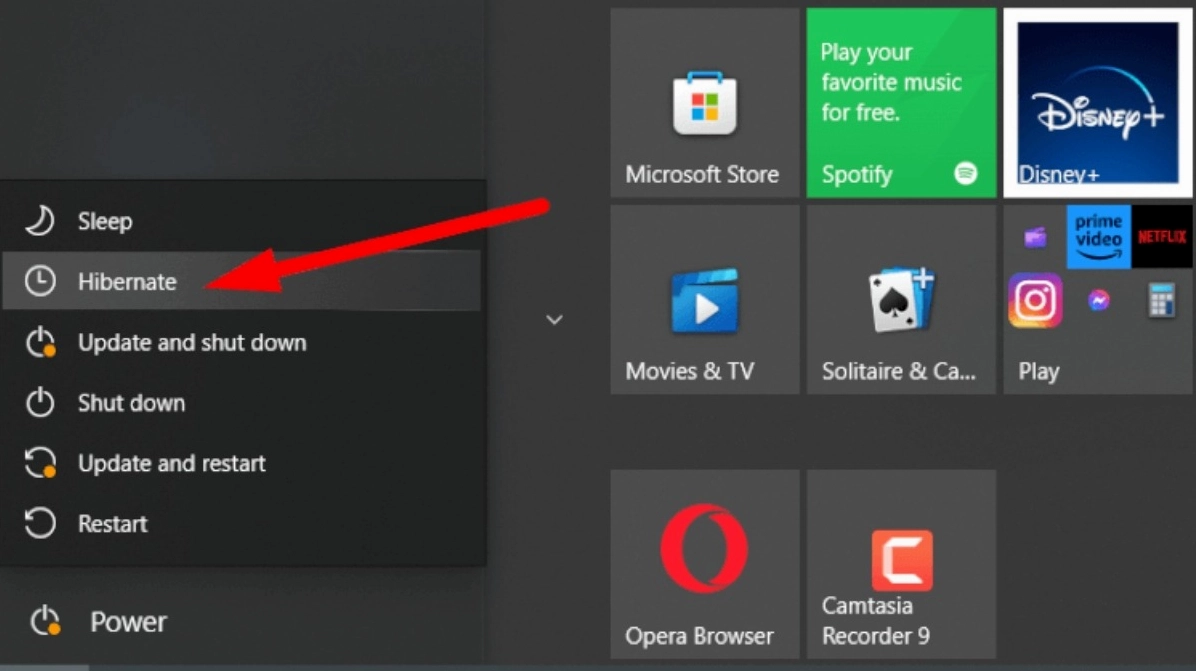1196x671 pixels.
Task: Choose Hibernate in the power menu
Action: [x=127, y=282]
